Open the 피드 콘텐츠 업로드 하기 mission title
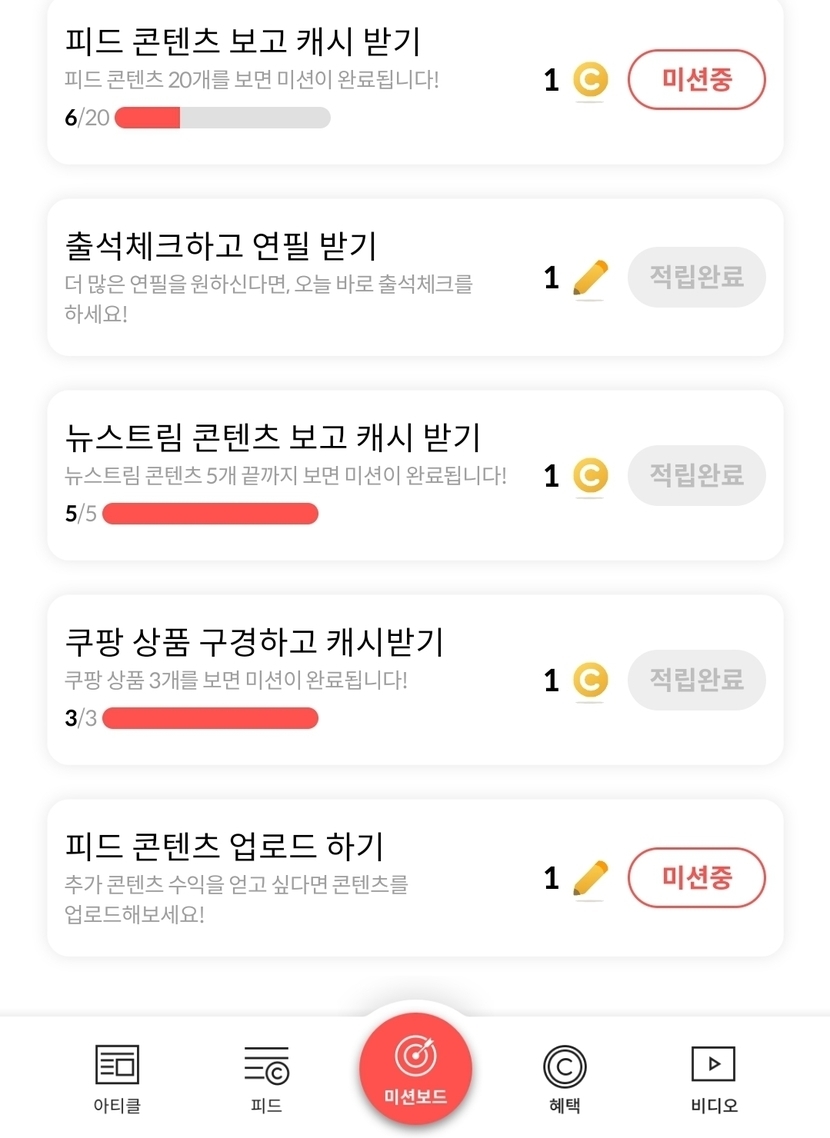 (224, 846)
